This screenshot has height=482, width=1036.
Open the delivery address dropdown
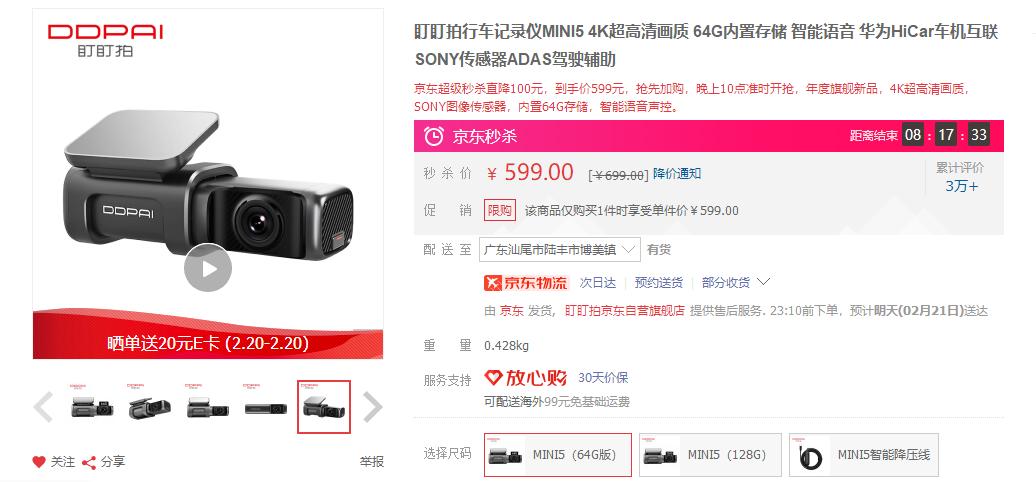coord(560,250)
